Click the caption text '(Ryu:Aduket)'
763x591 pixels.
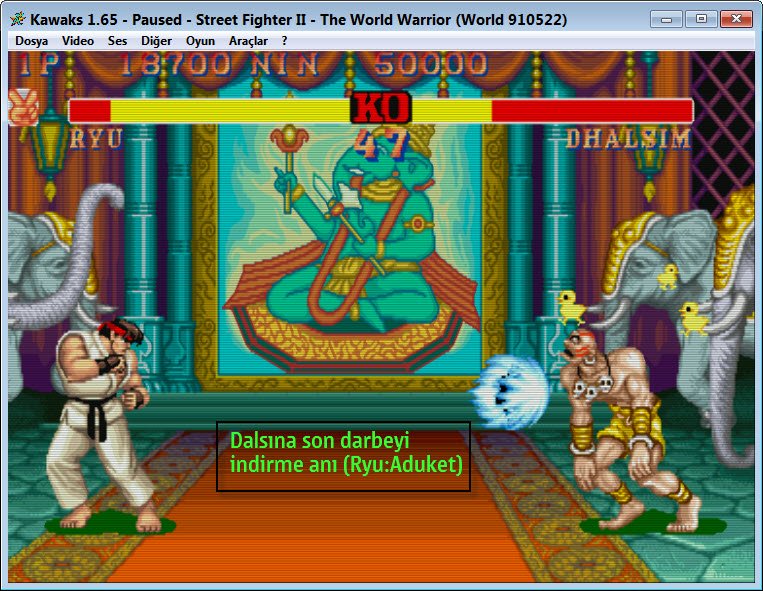[x=402, y=465]
